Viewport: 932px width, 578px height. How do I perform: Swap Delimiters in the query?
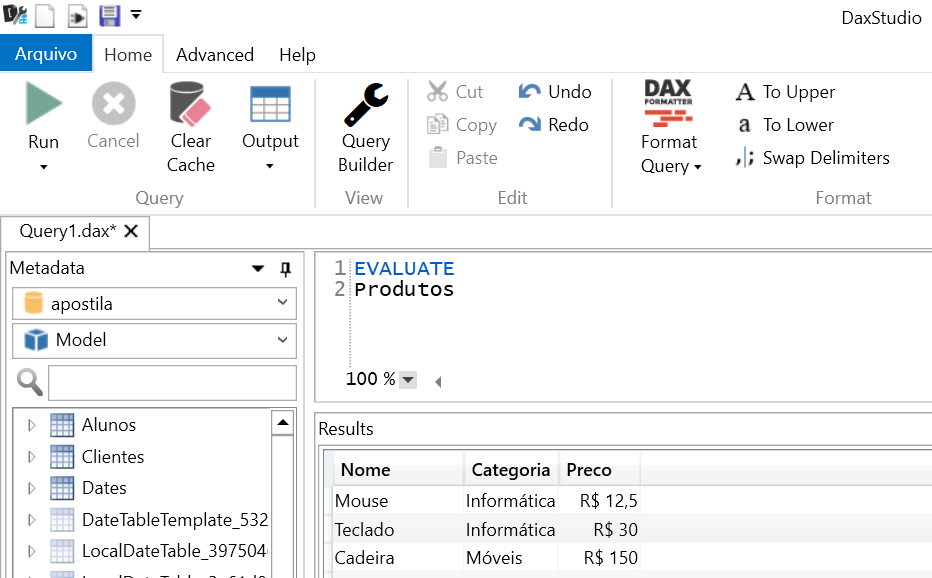point(817,157)
